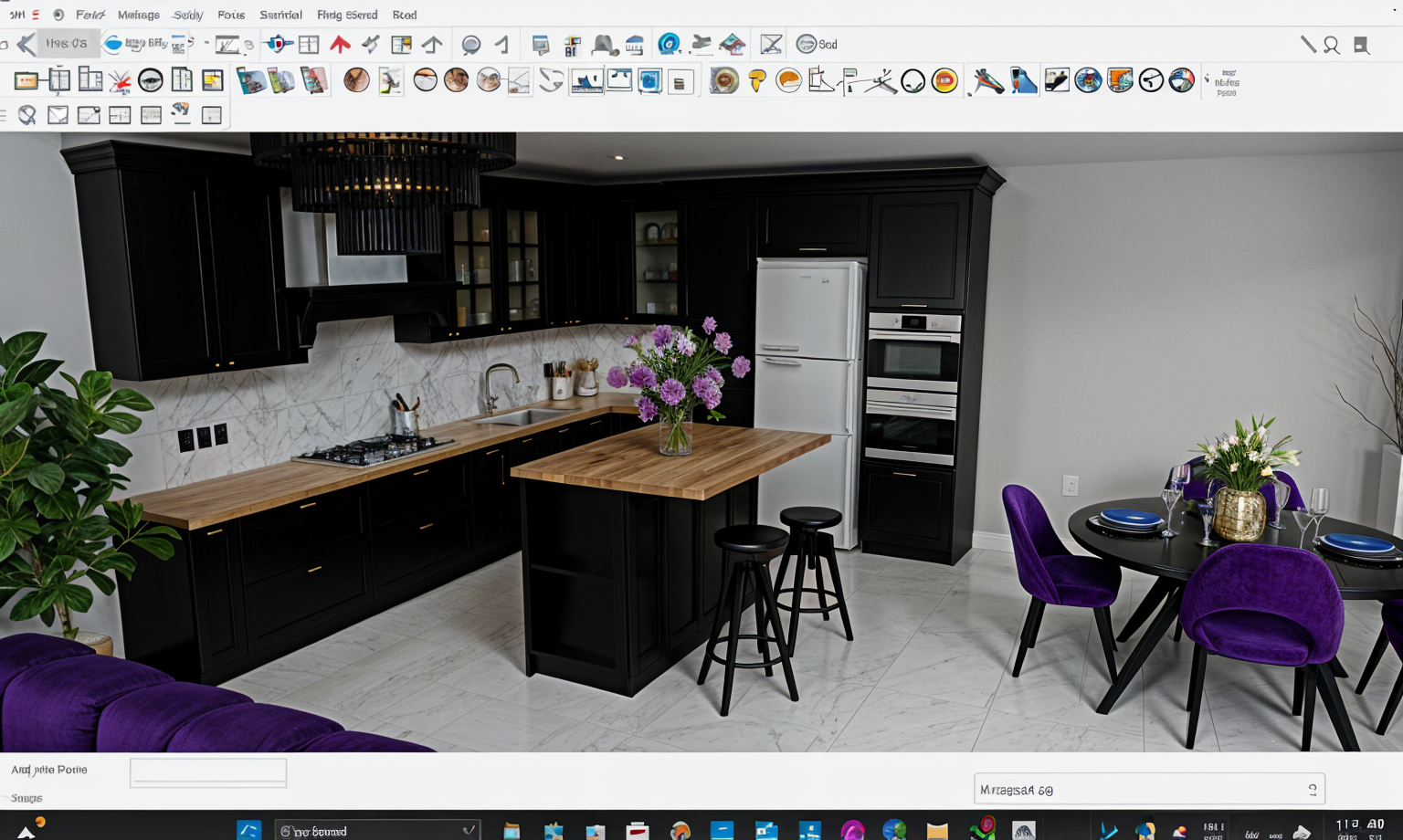
Task: Expand the Mrragsaa 60 combo box arrow
Action: 1312,790
